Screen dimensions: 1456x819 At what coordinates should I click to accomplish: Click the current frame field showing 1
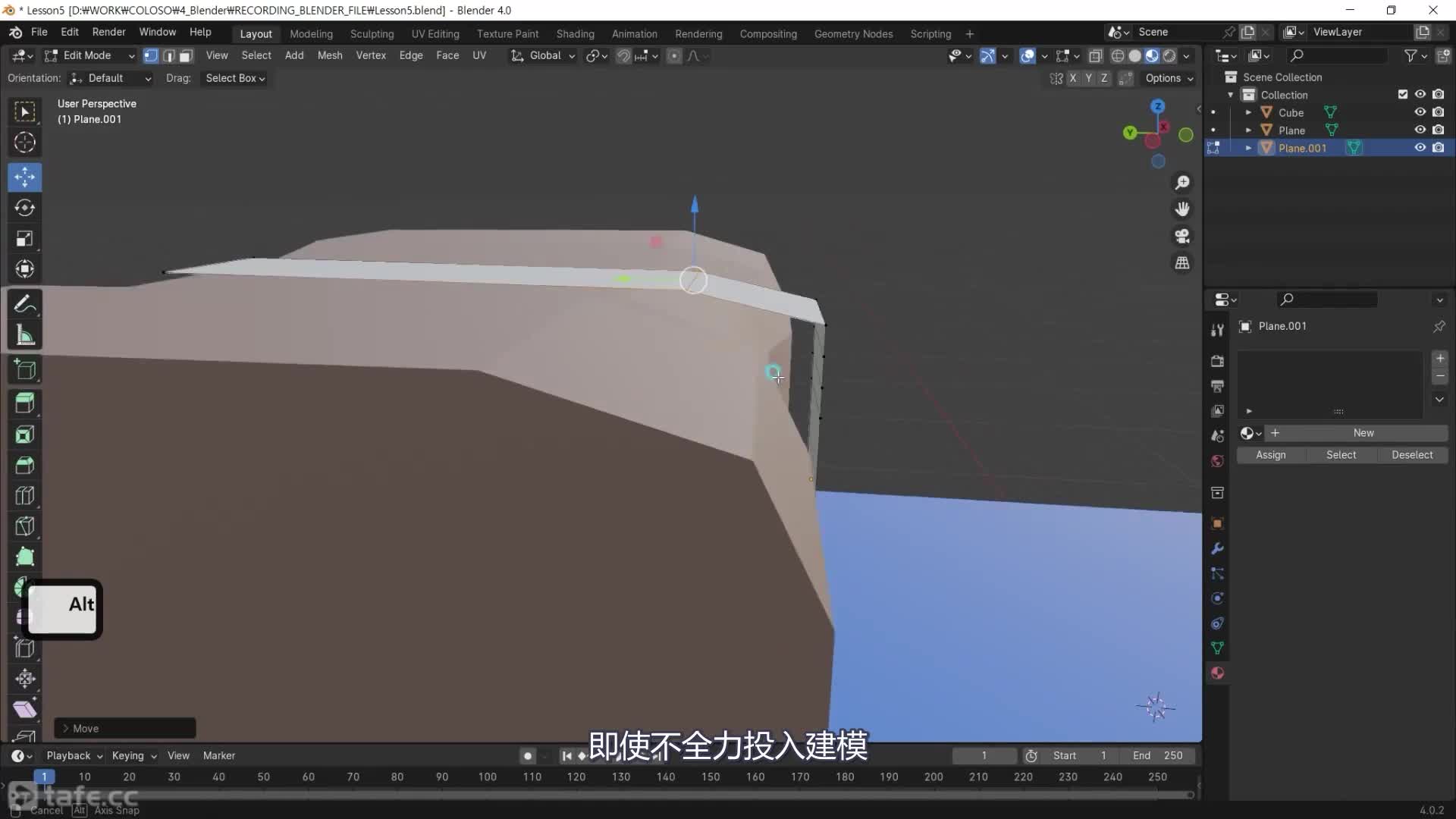point(984,755)
